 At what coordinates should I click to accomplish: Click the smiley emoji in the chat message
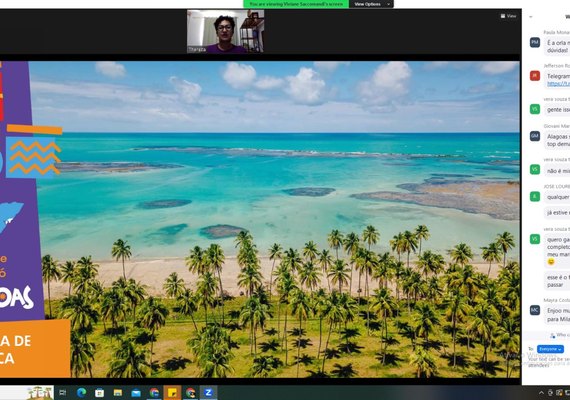pos(551,262)
